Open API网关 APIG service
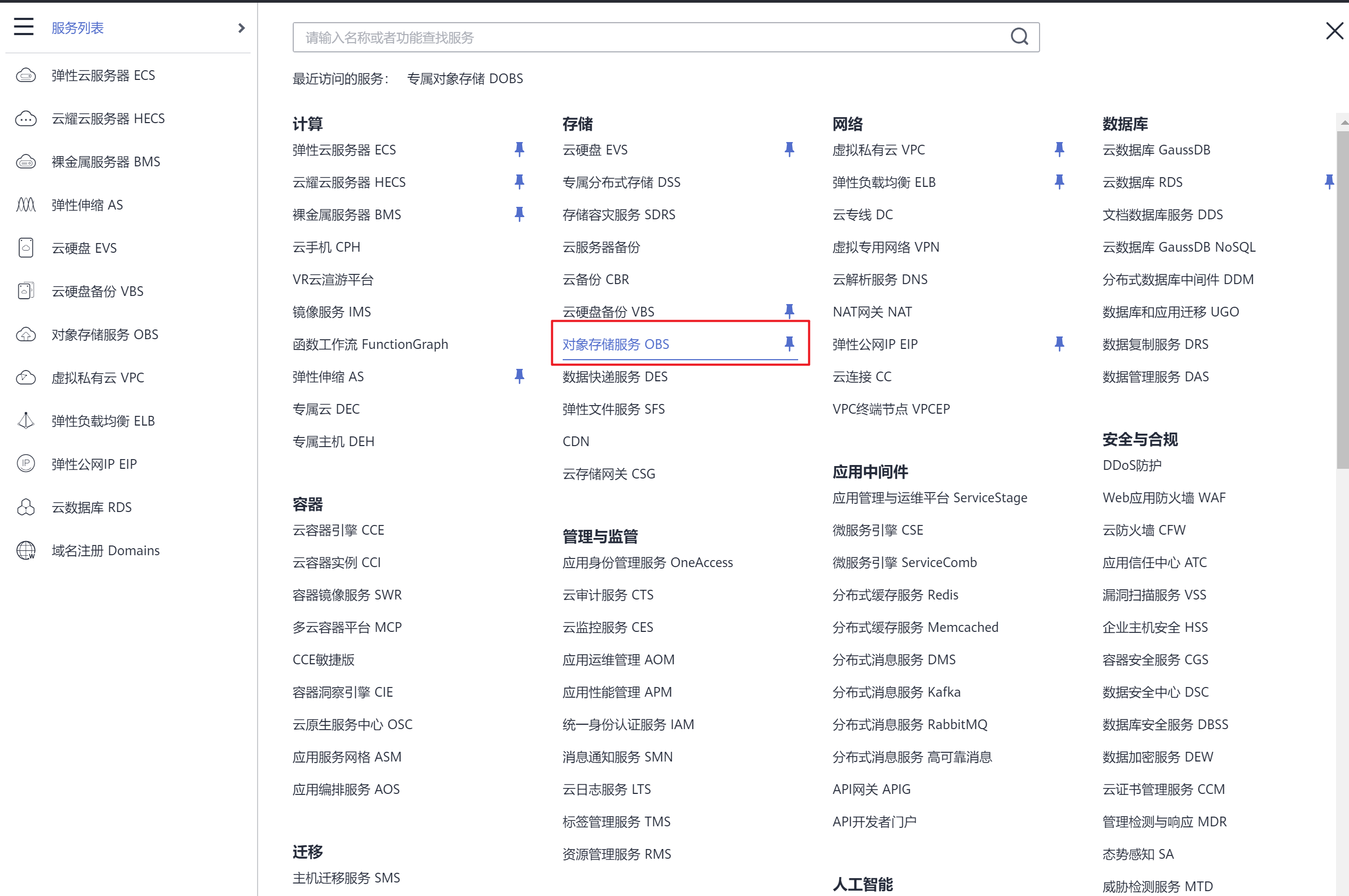Viewport: 1349px width, 896px height. [871, 789]
